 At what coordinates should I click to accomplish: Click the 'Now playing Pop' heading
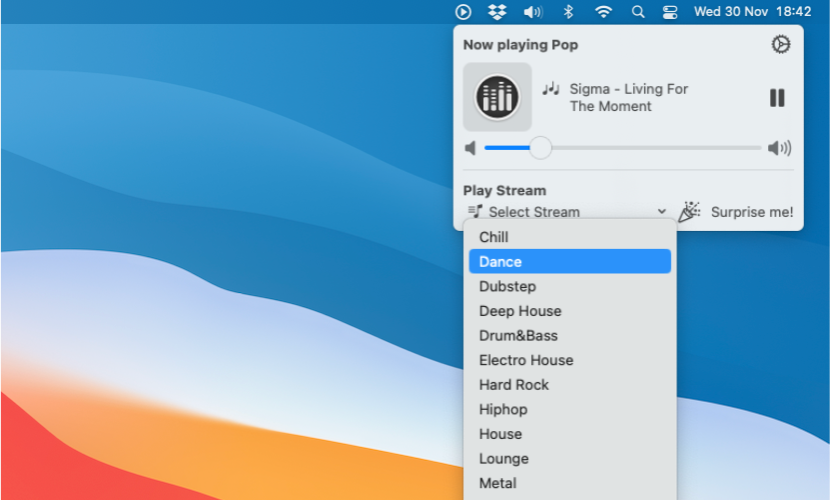click(520, 45)
